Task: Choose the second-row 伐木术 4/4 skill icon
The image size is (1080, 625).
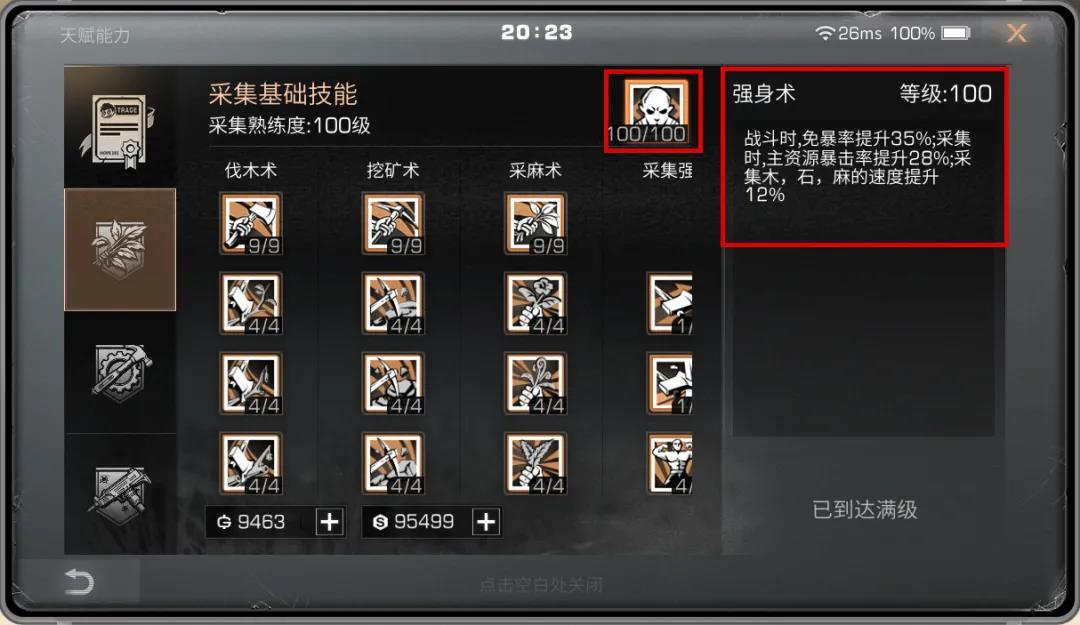Action: 251,303
